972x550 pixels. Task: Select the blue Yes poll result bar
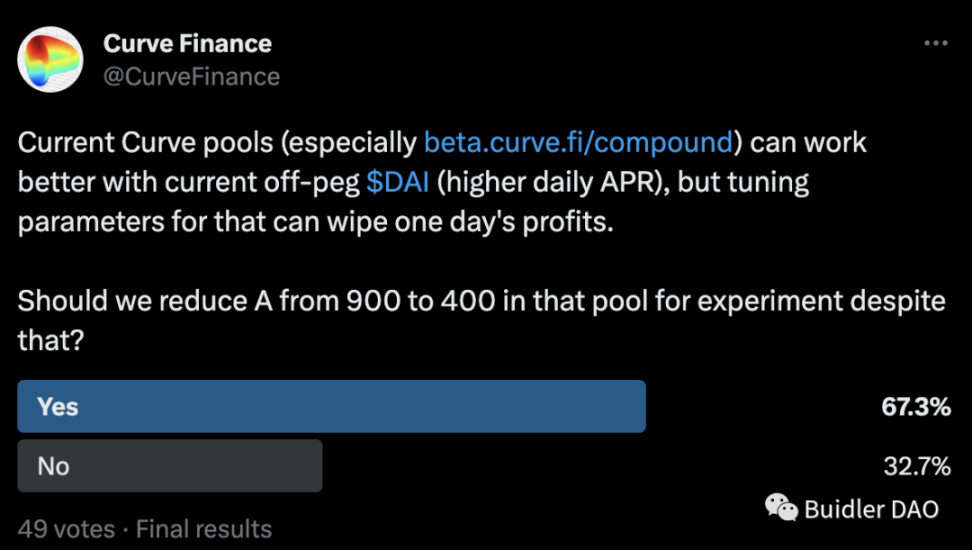click(331, 406)
